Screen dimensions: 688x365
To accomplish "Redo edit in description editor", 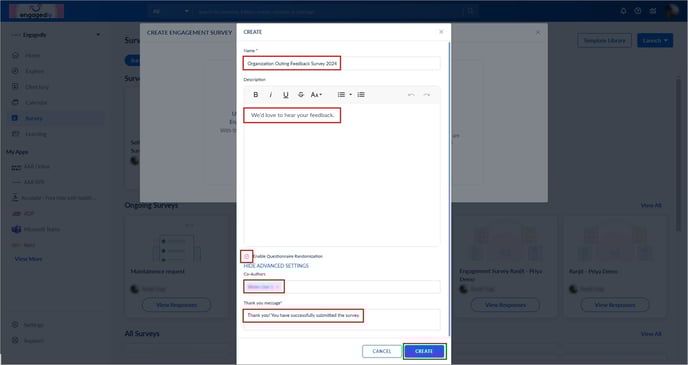I will pyautogui.click(x=426, y=95).
